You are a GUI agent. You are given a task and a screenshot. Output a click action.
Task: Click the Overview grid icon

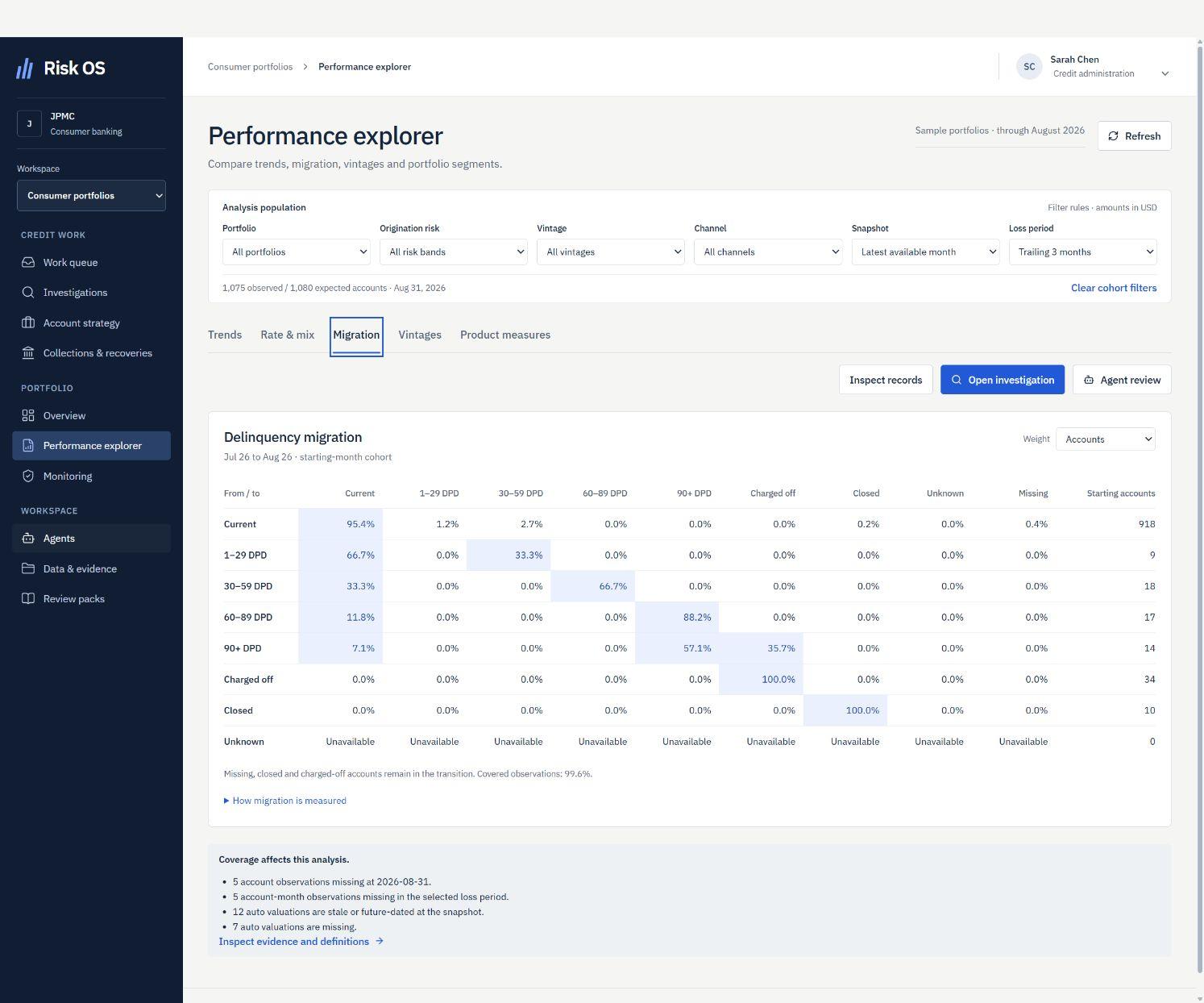pyautogui.click(x=28, y=415)
